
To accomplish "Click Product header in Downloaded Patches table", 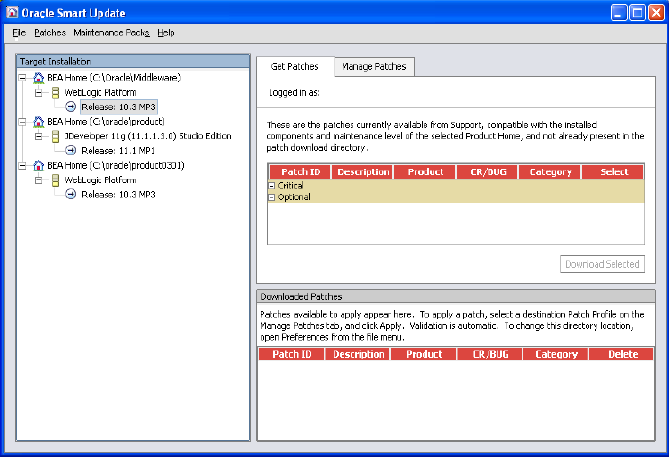I will coord(424,354).
